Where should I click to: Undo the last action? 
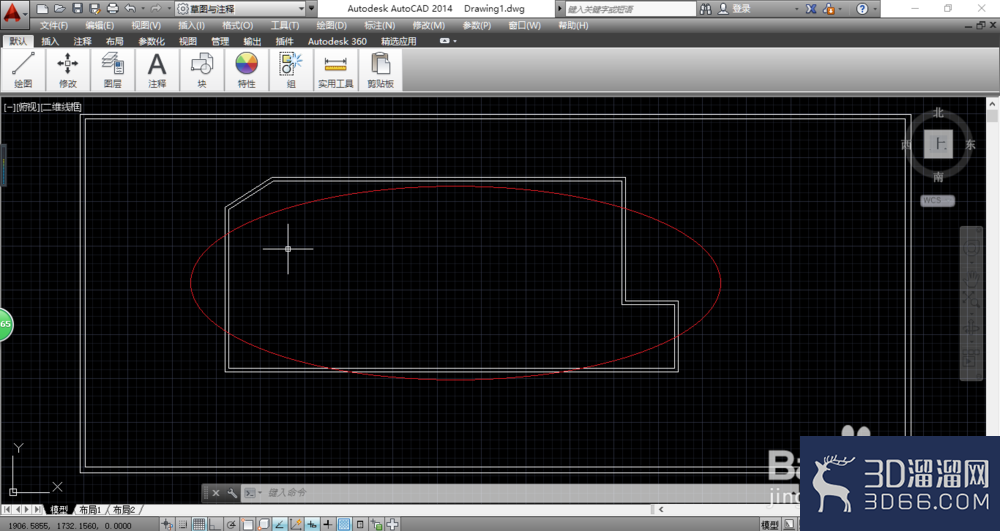[130, 9]
